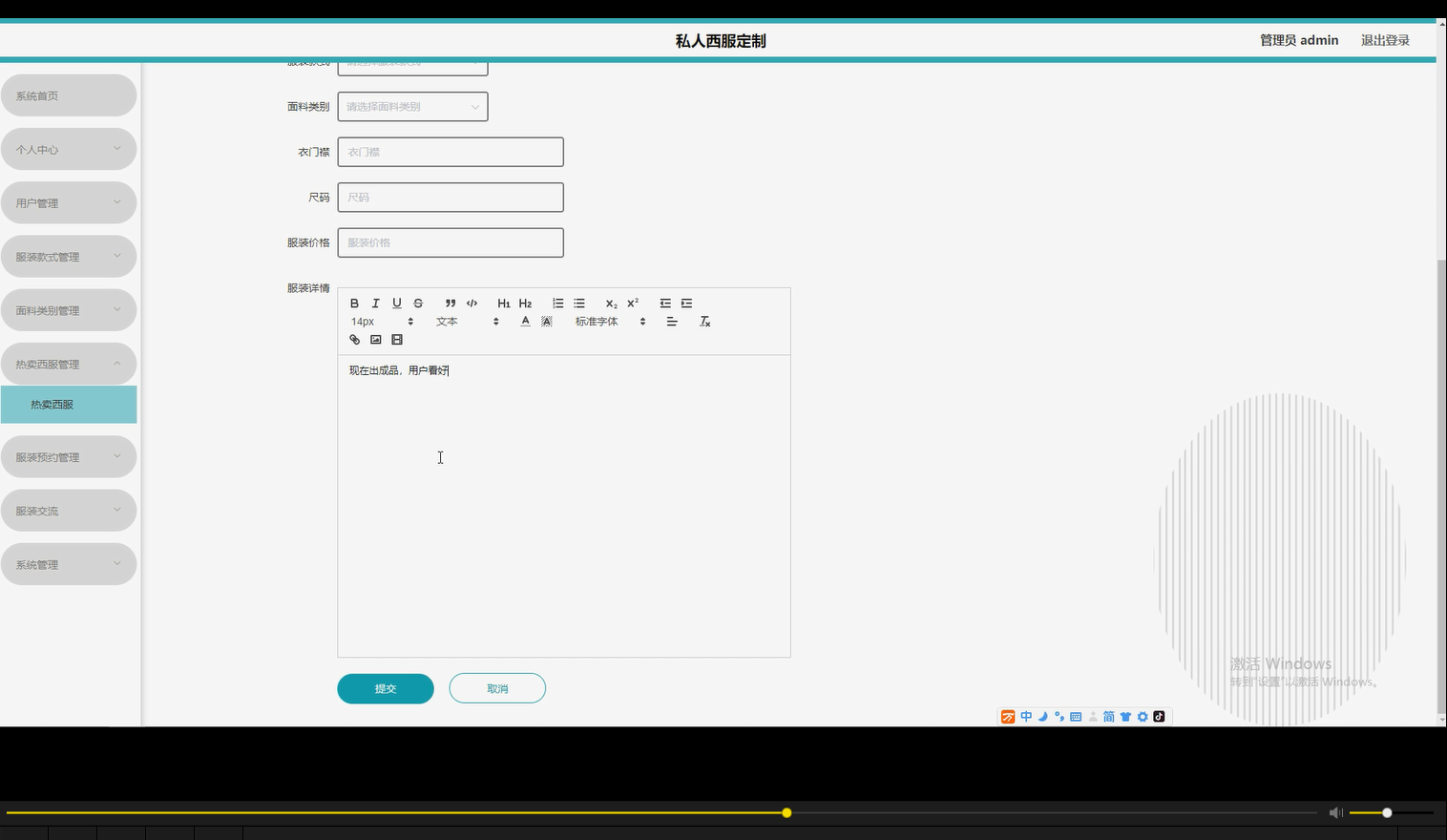This screenshot has height=840, width=1447.
Task: Insert an image into 服装详情 editor
Action: pyautogui.click(x=375, y=339)
